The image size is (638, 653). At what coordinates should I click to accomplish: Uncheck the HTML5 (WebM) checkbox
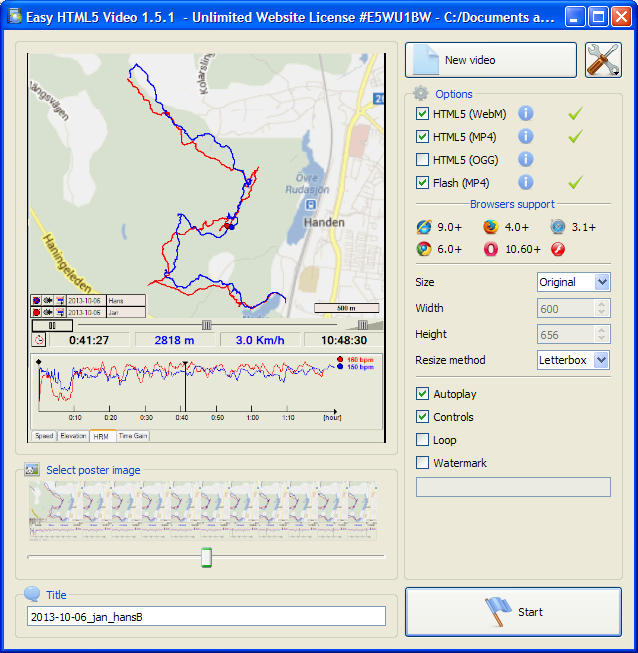coord(422,113)
